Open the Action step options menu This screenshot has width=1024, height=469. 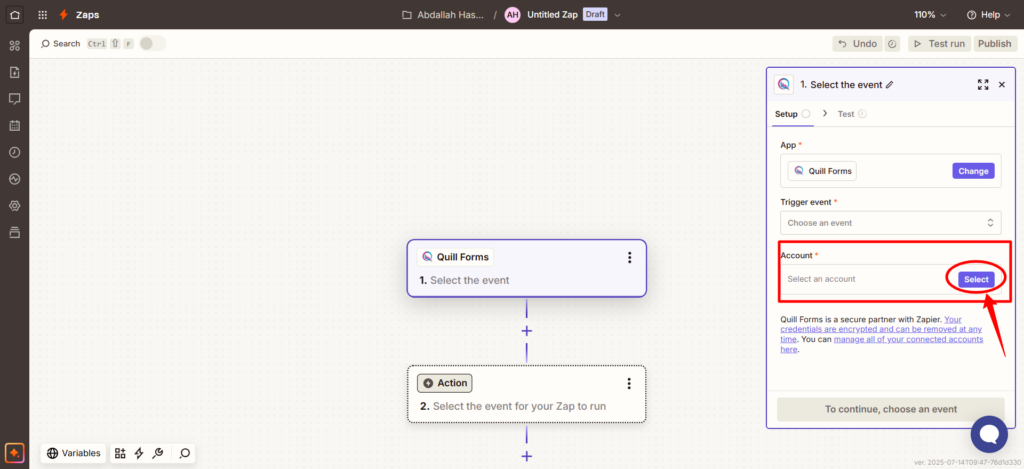(629, 383)
